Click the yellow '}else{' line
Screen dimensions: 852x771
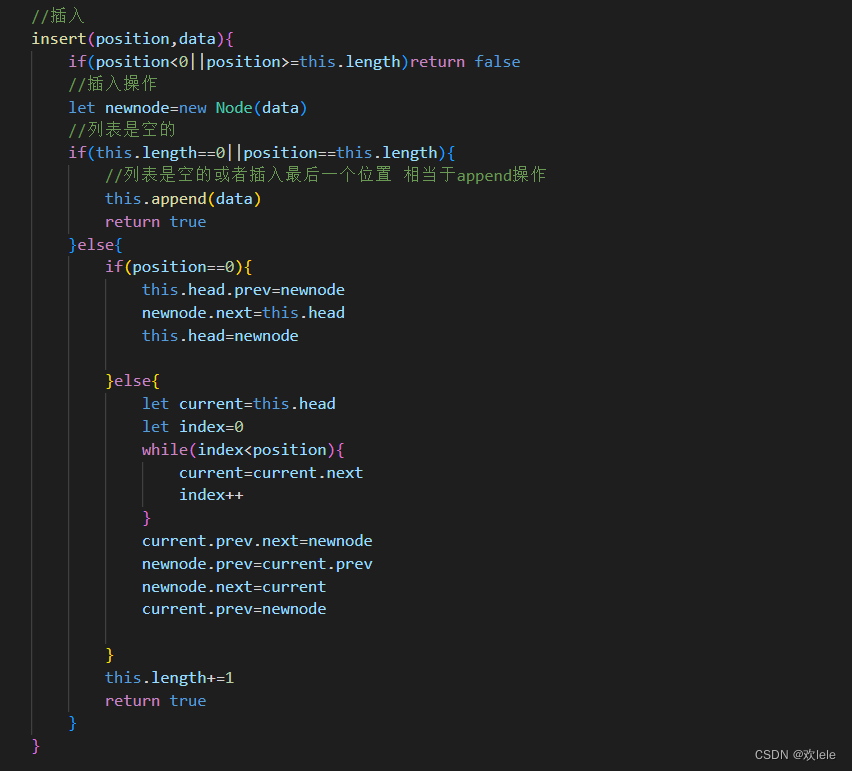point(133,381)
